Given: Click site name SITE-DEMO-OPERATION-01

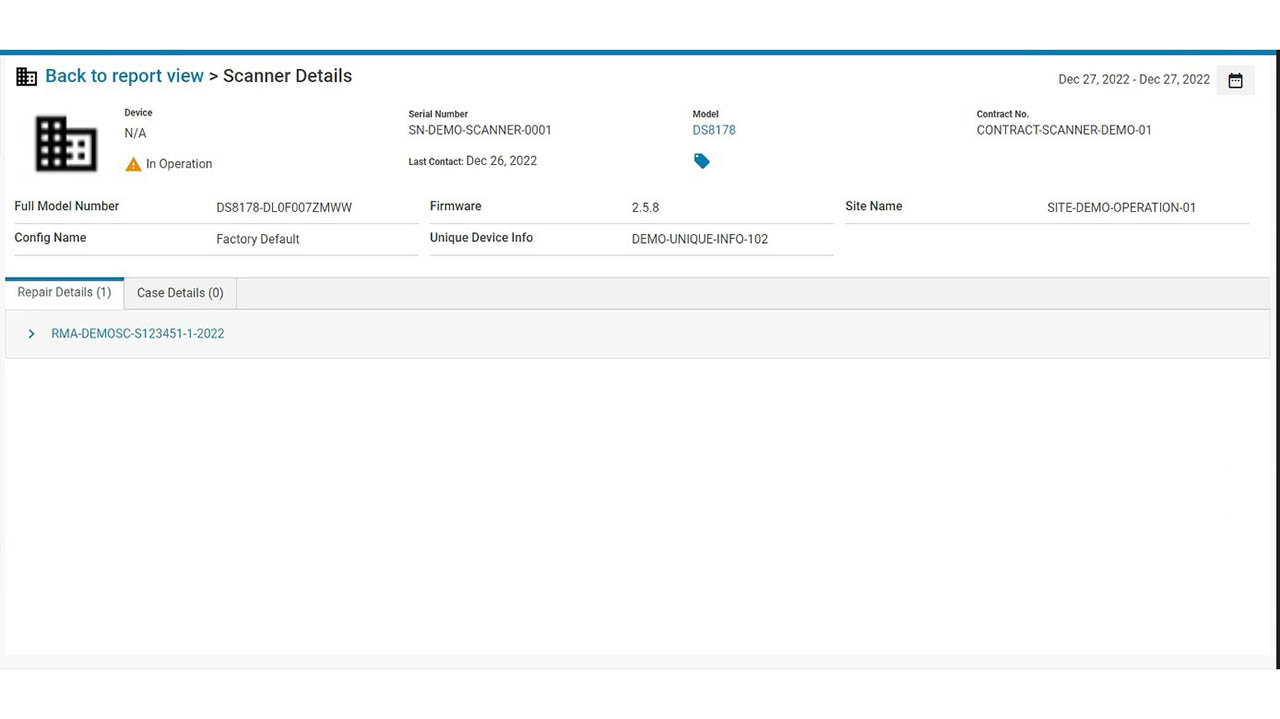Looking at the screenshot, I should [x=1121, y=208].
